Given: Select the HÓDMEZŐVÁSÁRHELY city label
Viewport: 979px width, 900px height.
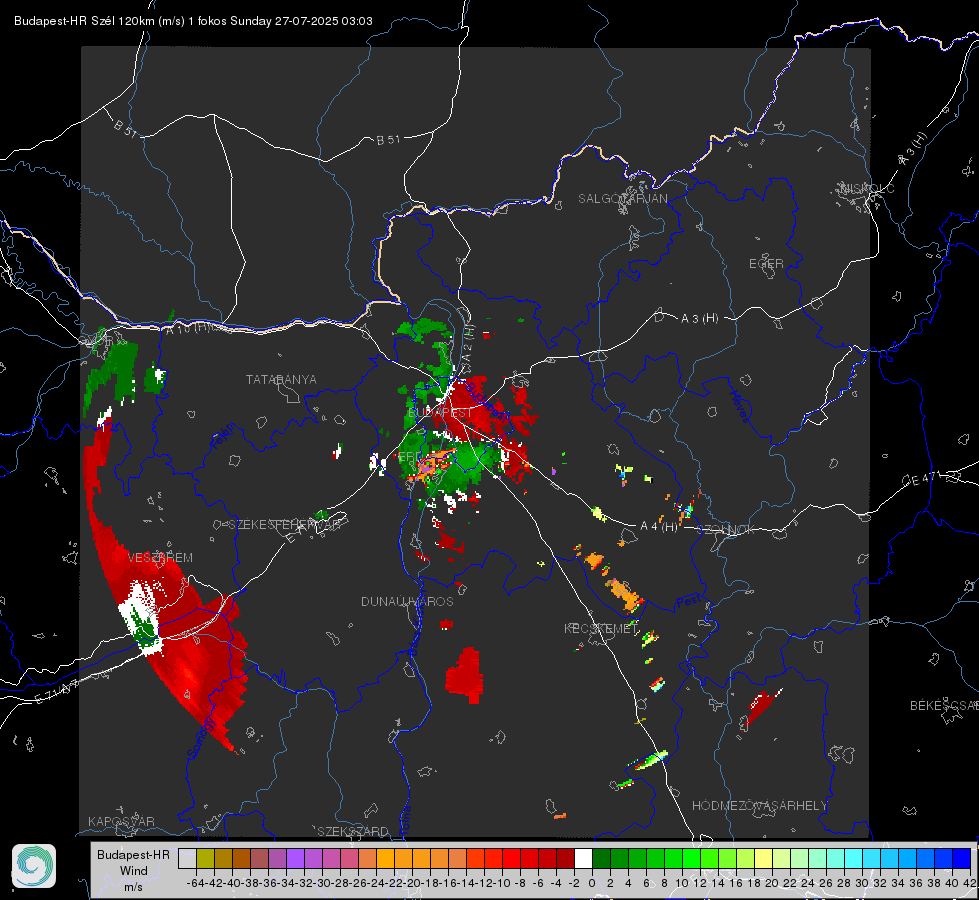Looking at the screenshot, I should [x=760, y=806].
